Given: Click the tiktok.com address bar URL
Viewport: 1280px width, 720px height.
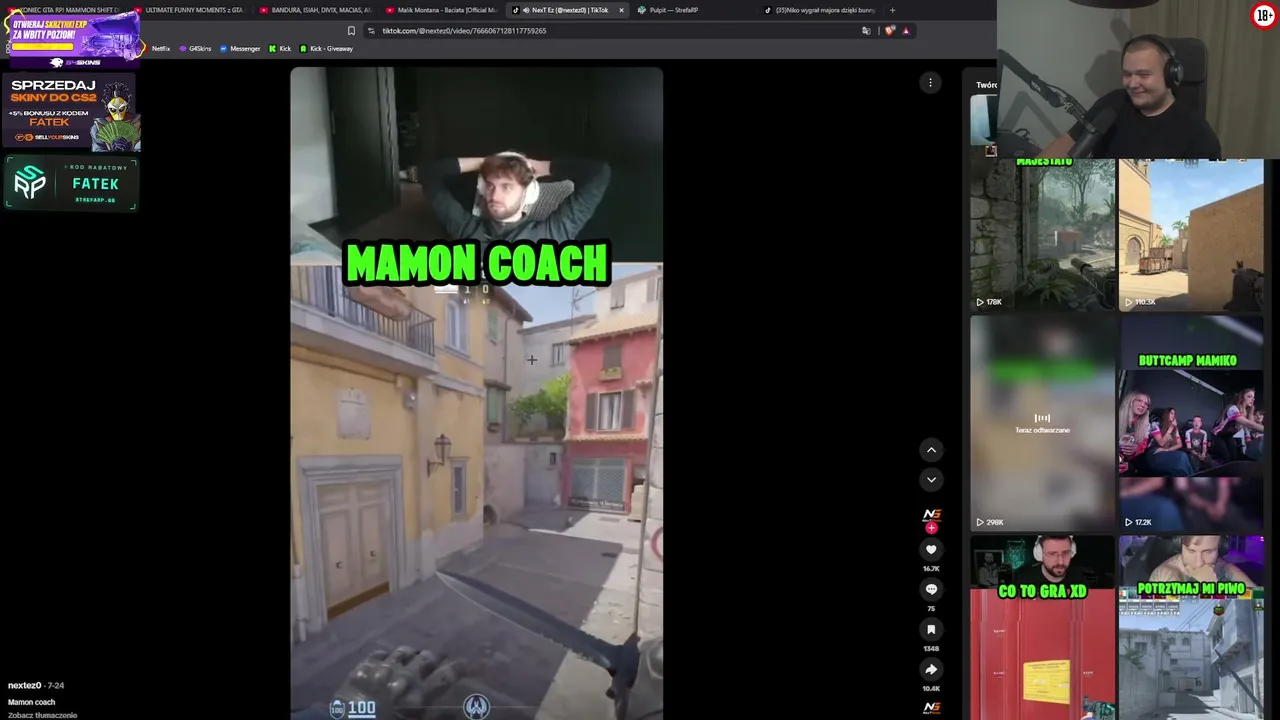Looking at the screenshot, I should [x=464, y=31].
